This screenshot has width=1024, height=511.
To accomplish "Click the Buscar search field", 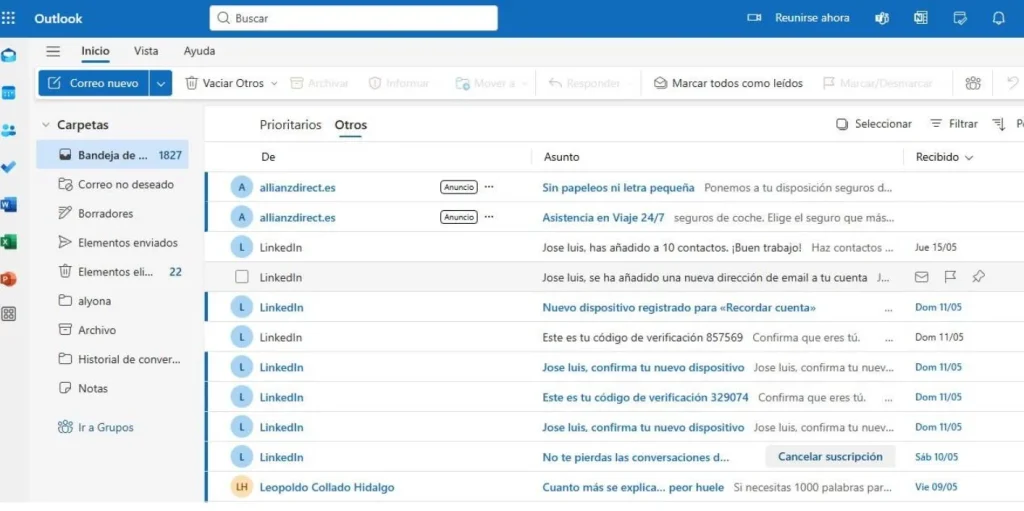I will [353, 18].
